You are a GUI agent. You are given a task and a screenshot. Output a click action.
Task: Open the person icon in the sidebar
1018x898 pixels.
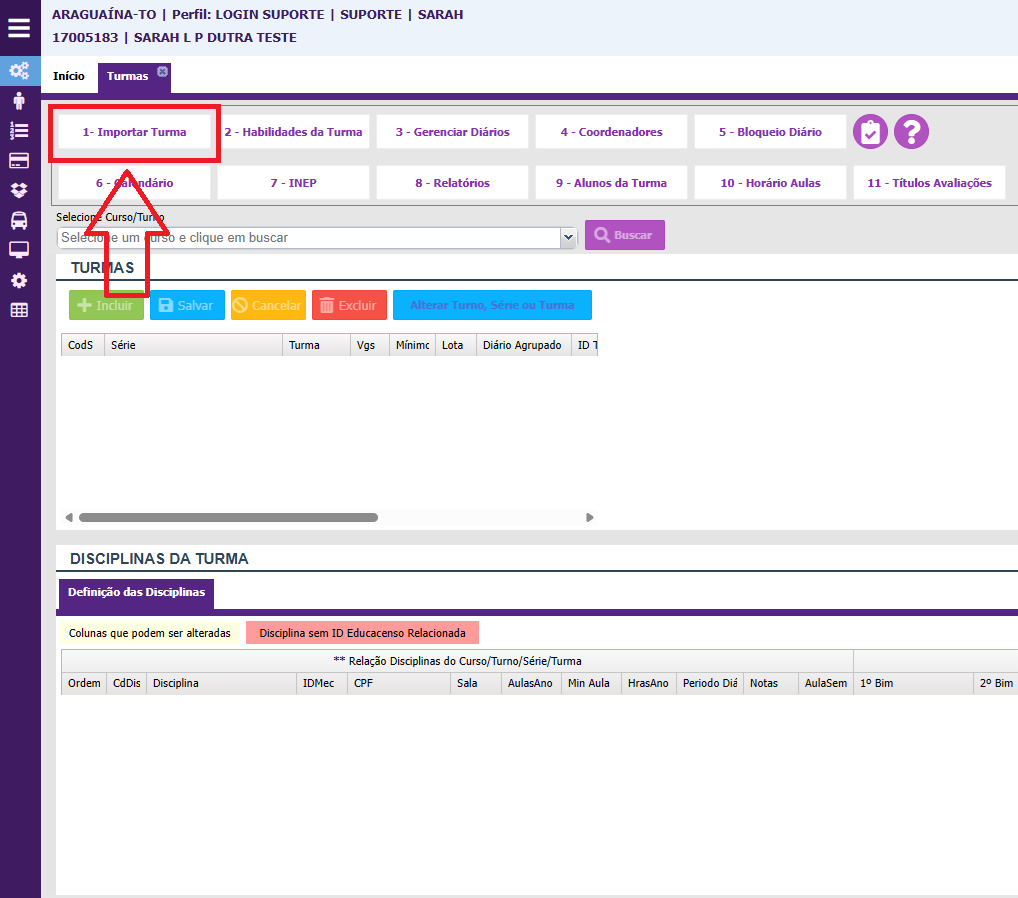[x=19, y=101]
